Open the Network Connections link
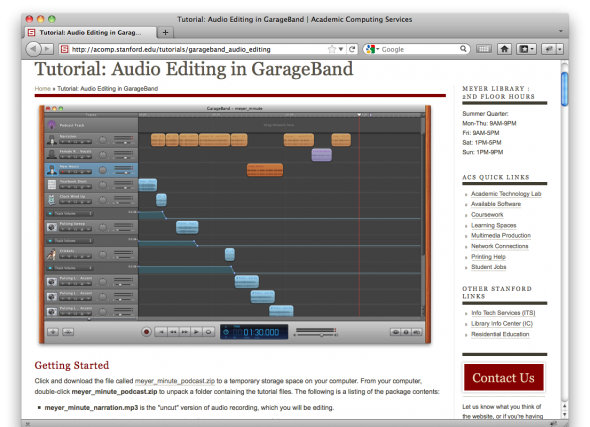This screenshot has height=427, width=590. (x=500, y=246)
